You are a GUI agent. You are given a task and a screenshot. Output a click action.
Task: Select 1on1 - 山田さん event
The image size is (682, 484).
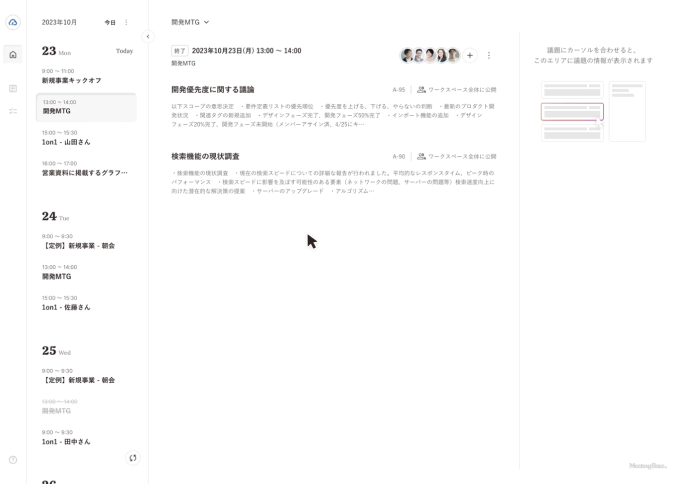coord(66,142)
